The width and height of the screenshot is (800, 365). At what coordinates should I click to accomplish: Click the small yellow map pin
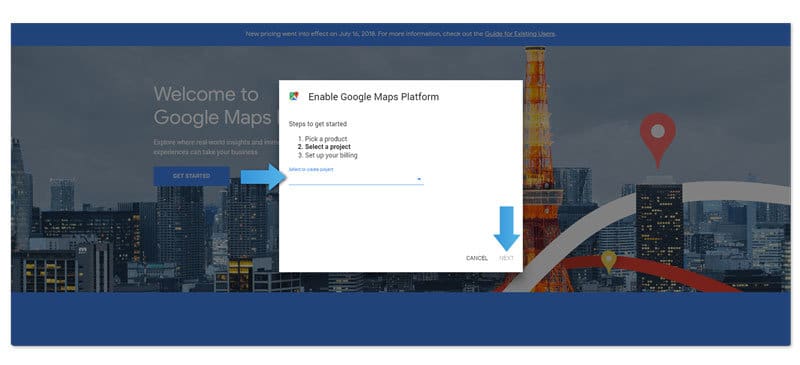[608, 261]
